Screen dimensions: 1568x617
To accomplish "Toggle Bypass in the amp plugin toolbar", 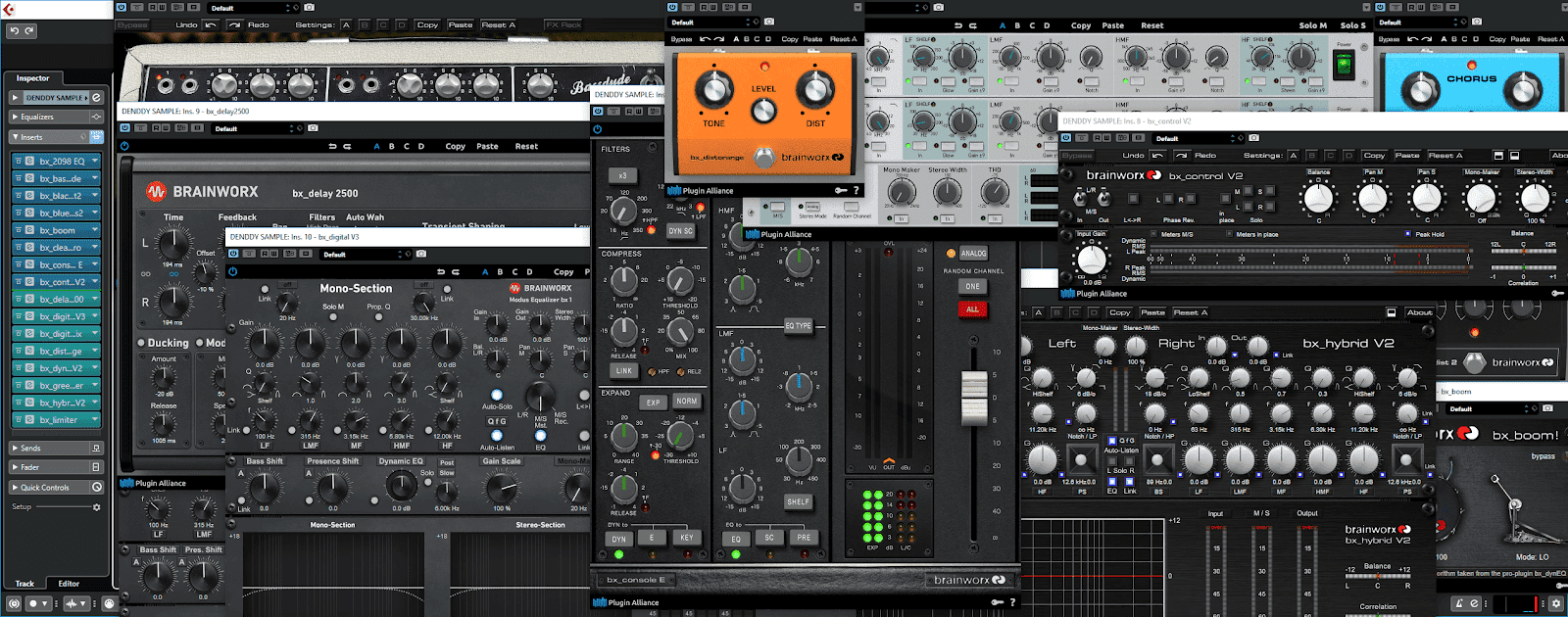I will pos(131,24).
